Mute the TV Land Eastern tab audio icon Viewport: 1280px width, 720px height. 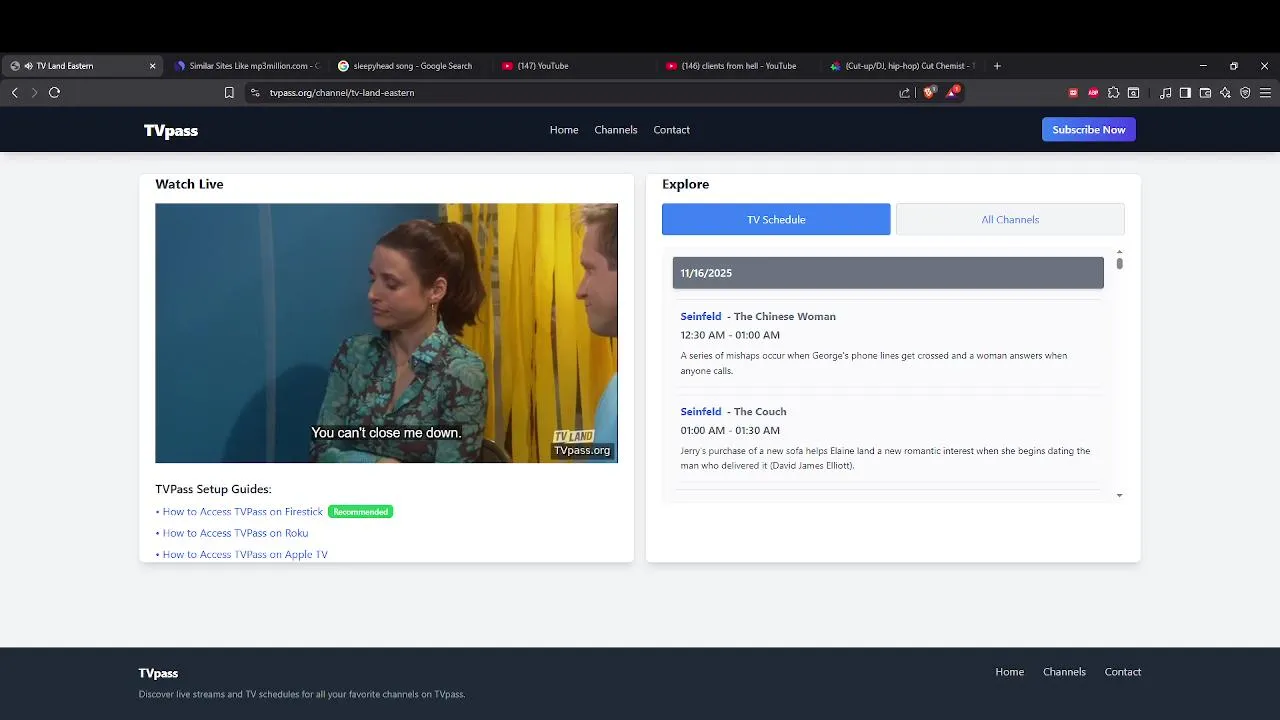(x=28, y=66)
